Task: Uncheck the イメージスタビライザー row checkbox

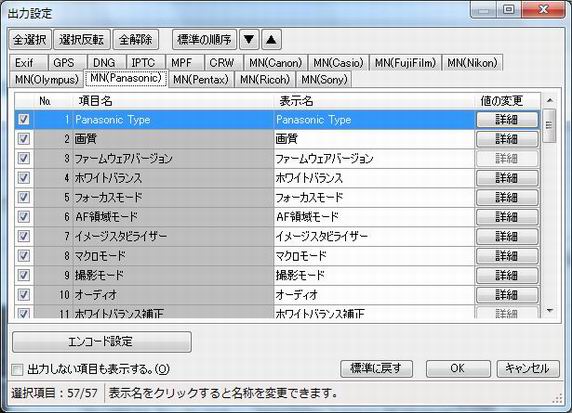Action: (x=24, y=236)
